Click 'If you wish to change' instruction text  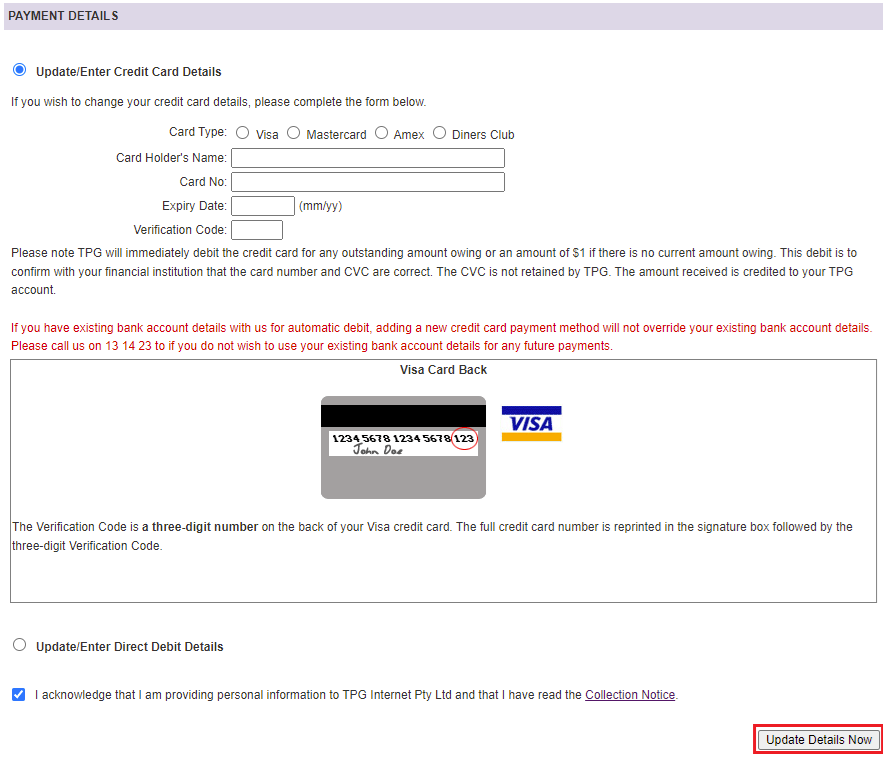(x=218, y=102)
